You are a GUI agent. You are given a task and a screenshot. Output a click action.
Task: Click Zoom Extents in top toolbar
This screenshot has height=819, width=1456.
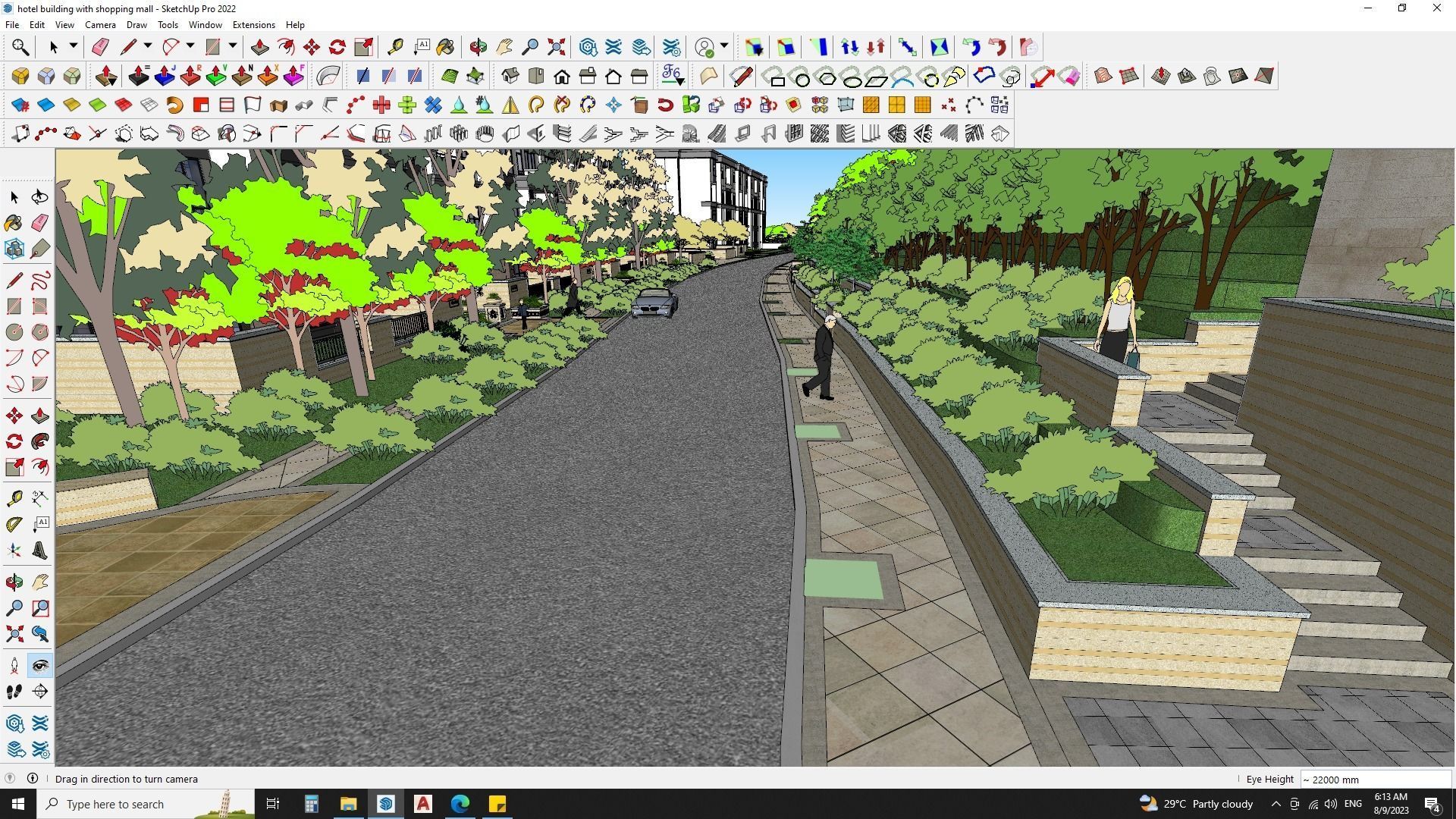pyautogui.click(x=557, y=47)
